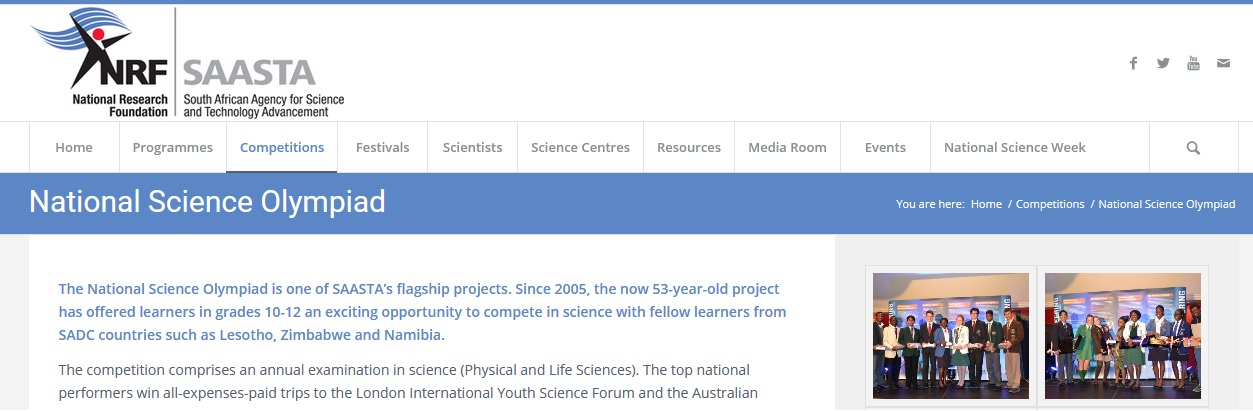Click the email envelope icon

(1223, 63)
